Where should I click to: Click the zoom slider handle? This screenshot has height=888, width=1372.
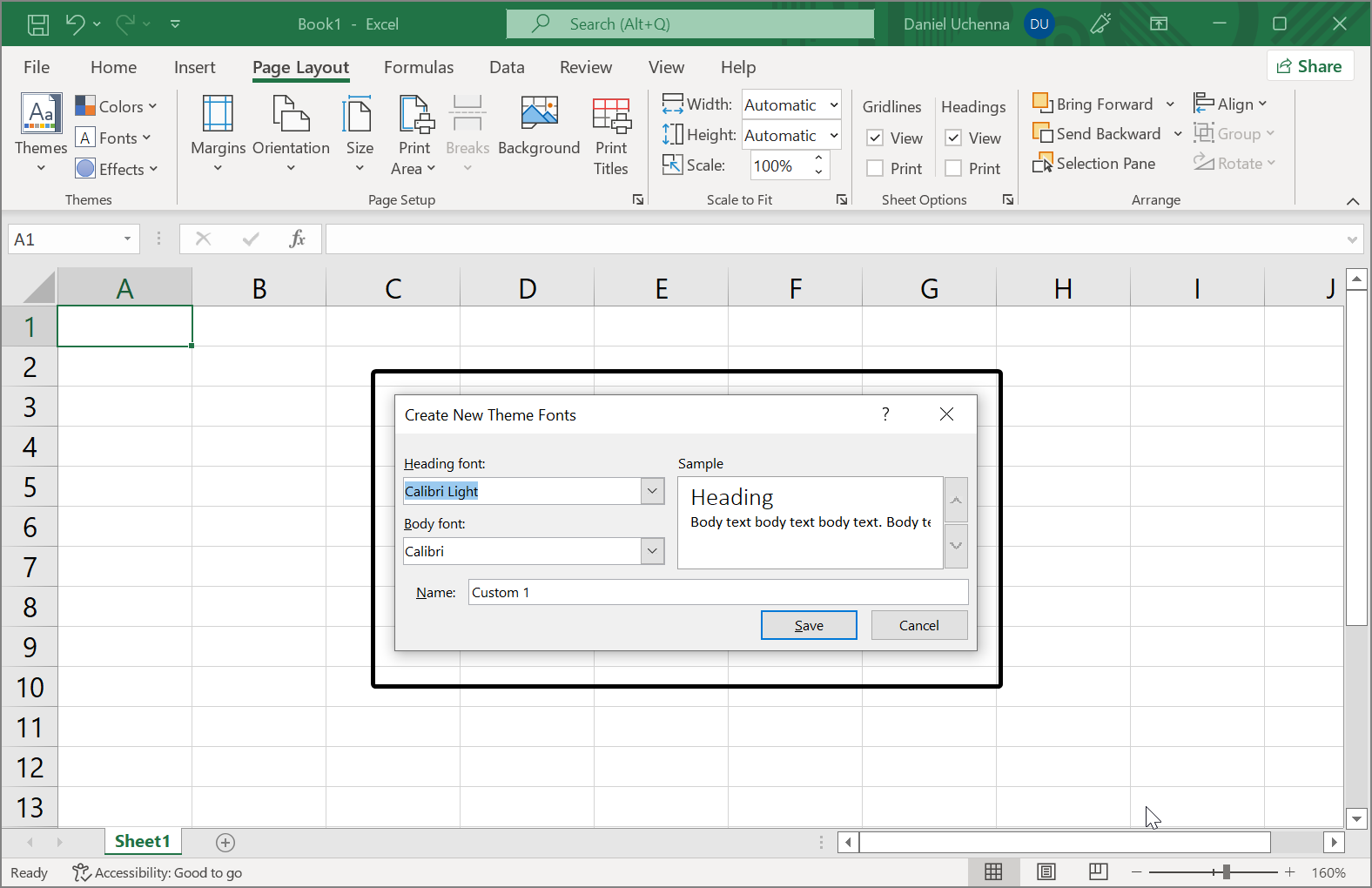(x=1226, y=871)
